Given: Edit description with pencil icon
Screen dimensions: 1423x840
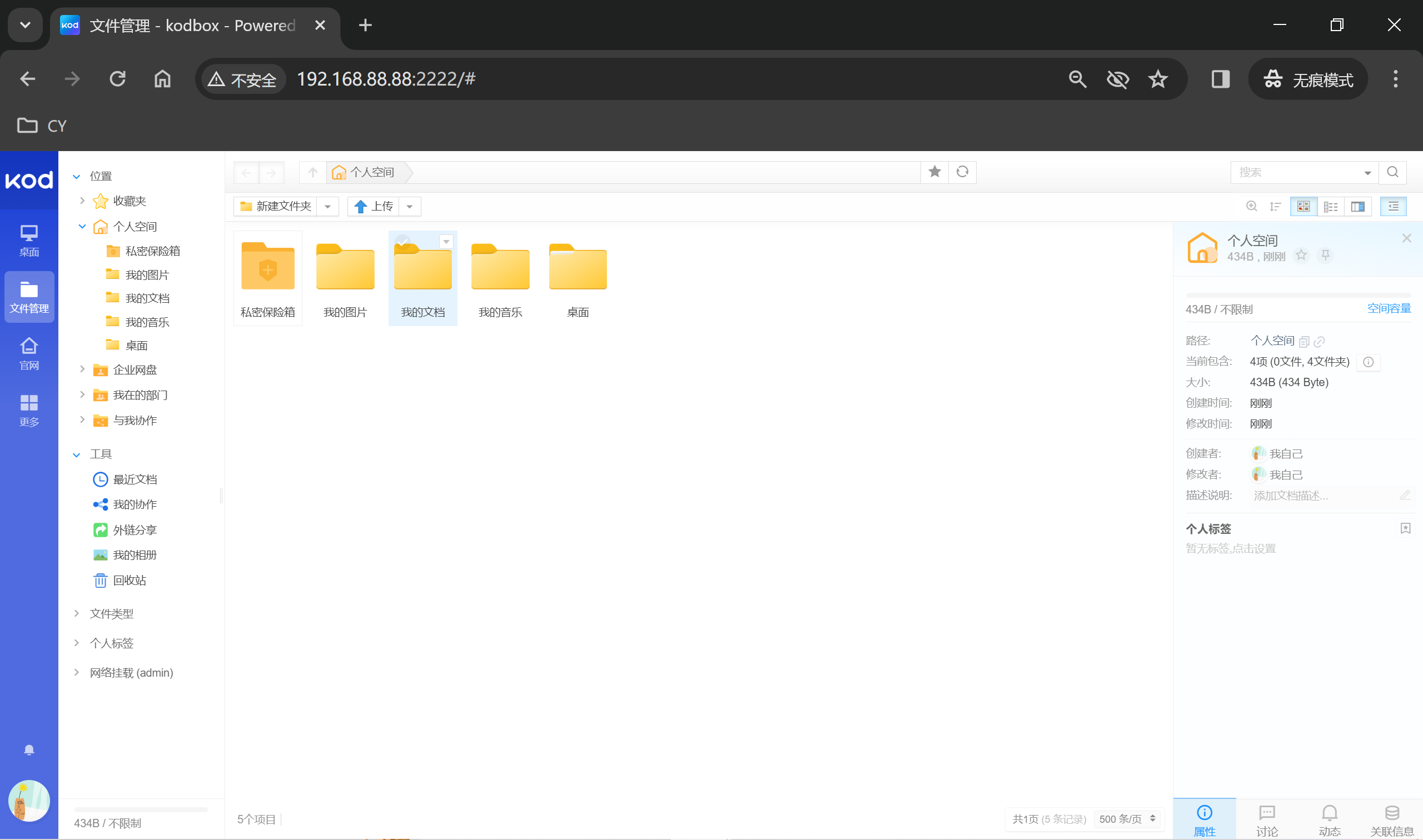Looking at the screenshot, I should [1404, 496].
